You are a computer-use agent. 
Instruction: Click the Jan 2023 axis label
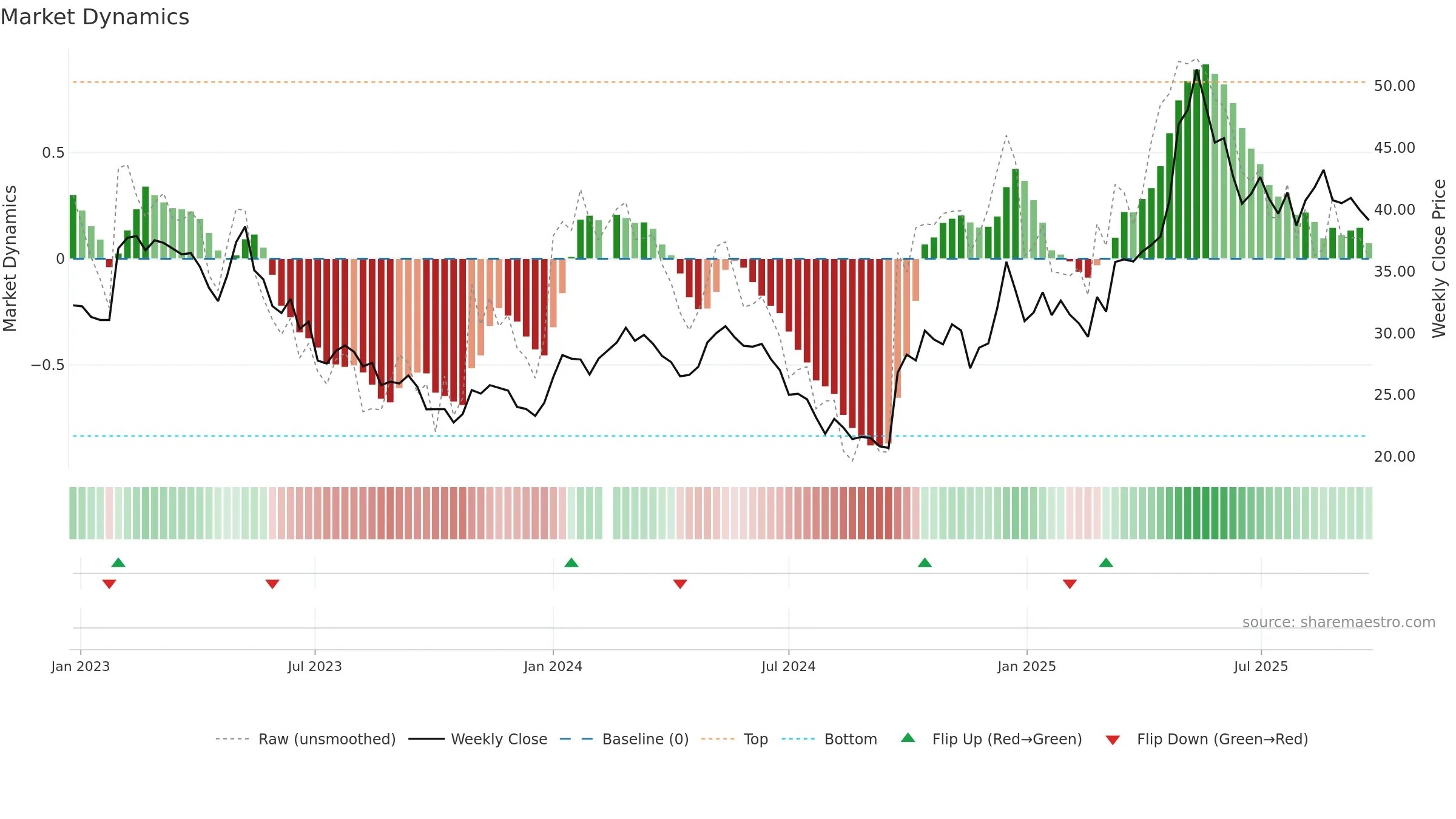click(x=81, y=666)
